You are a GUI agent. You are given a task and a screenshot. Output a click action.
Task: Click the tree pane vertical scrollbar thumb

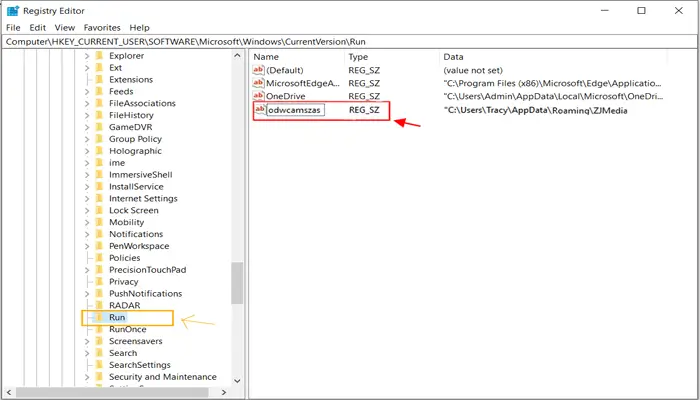[x=237, y=283]
